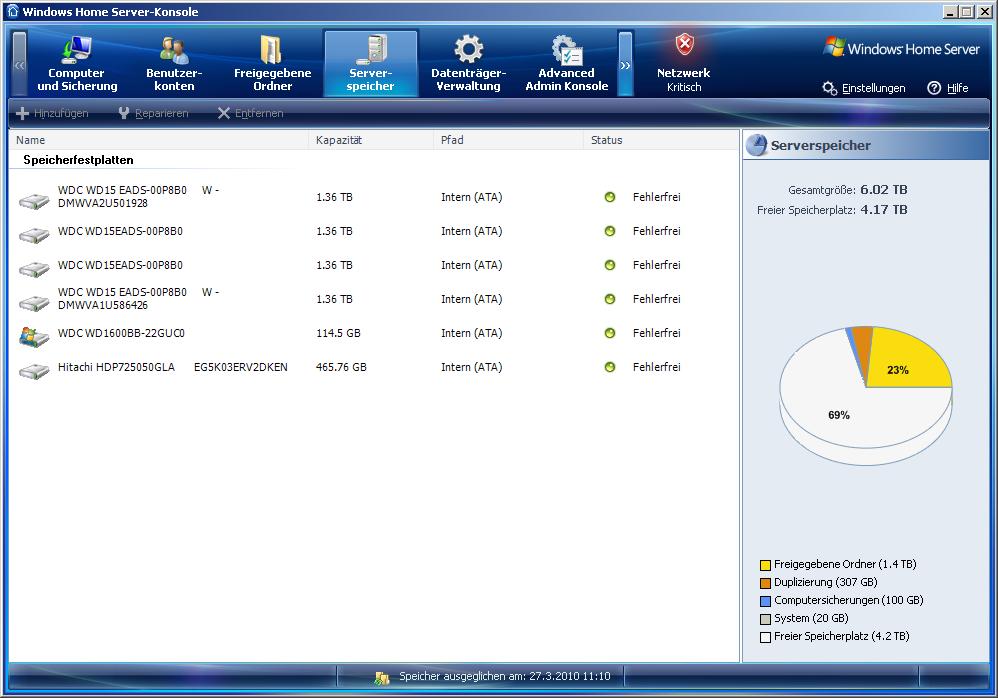Open Advanced Admin Konsole tab
Image resolution: width=998 pixels, height=698 pixels.
pyautogui.click(x=566, y=64)
